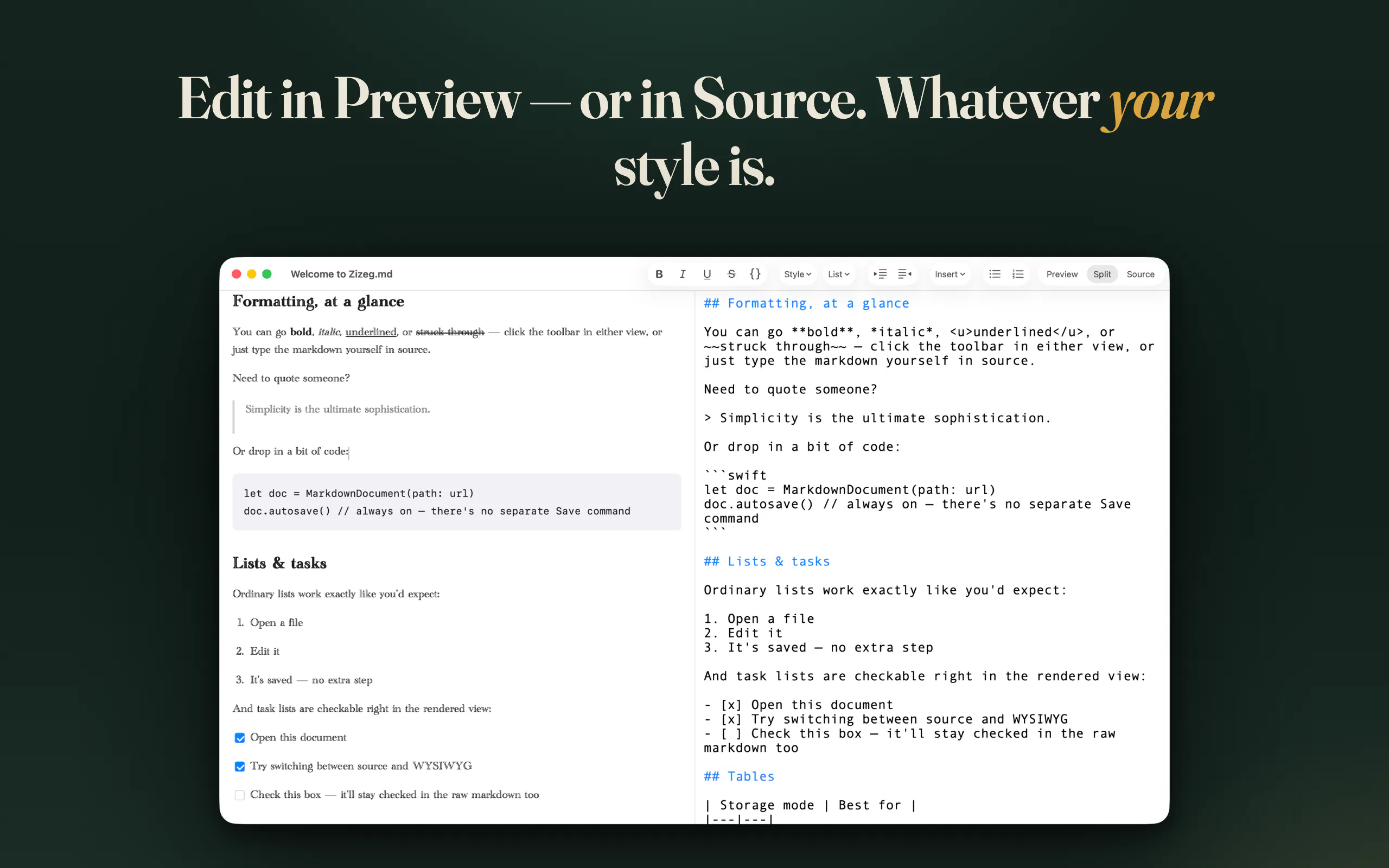Click the '```swift' line in source
This screenshot has height=868, width=1389.
point(735,475)
